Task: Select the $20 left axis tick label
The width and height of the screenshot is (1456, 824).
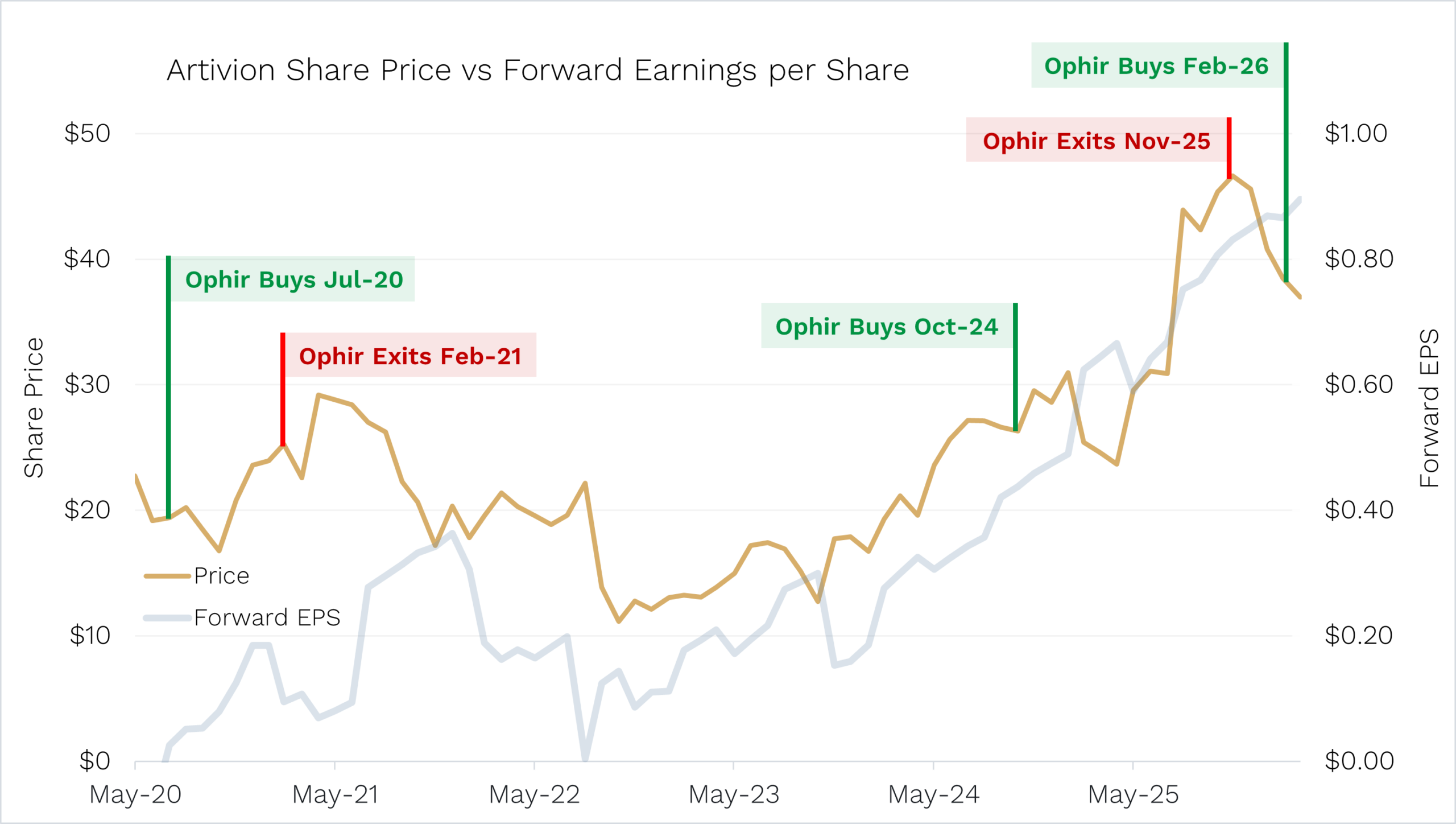Action: coord(87,510)
